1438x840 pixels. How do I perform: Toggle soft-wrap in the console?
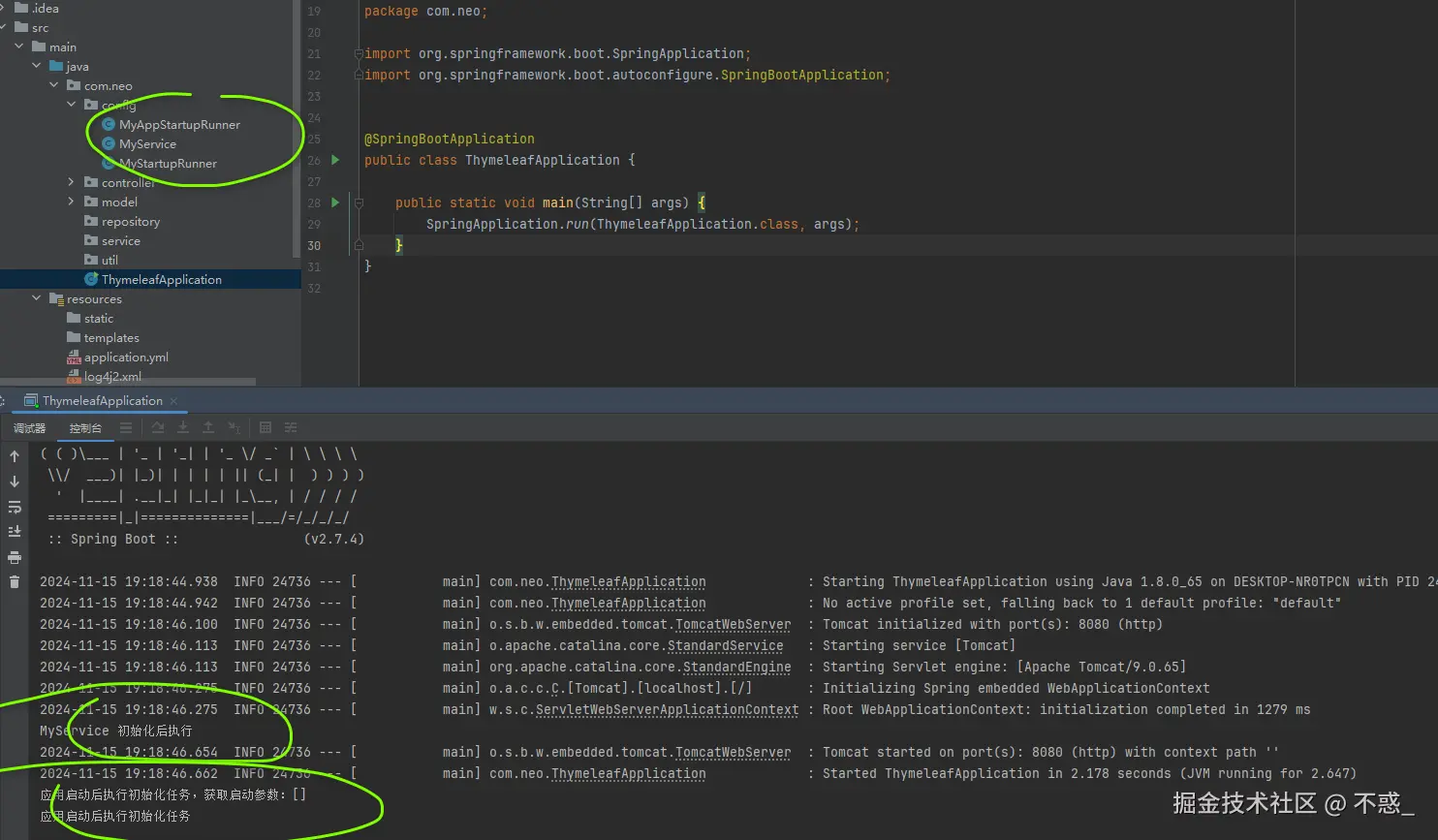(x=15, y=507)
